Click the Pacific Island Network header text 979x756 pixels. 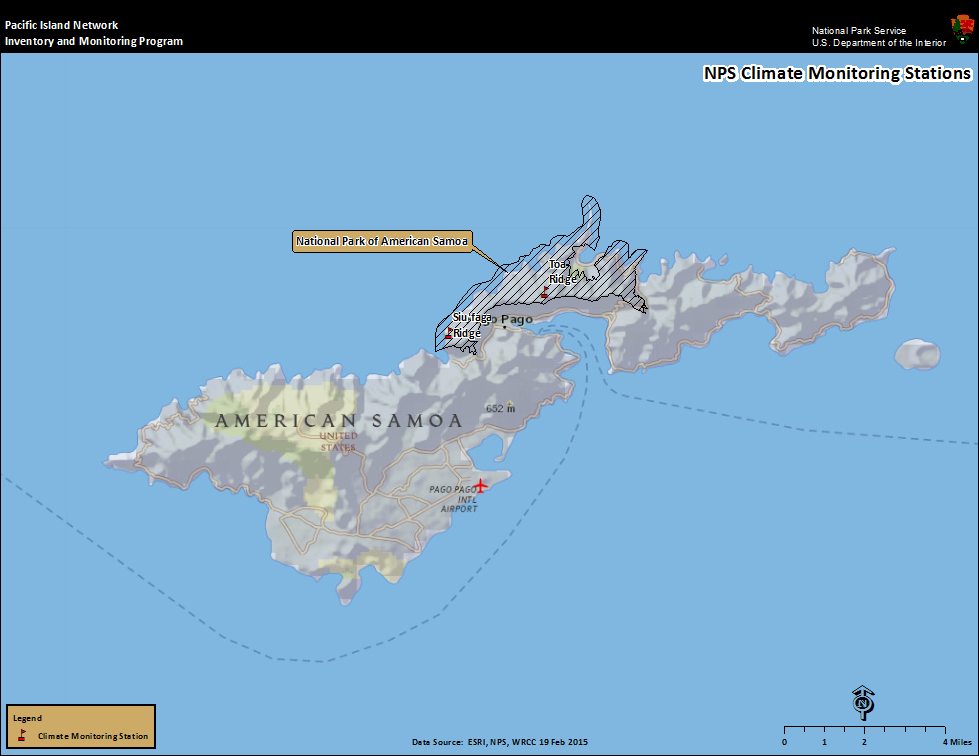[61, 25]
